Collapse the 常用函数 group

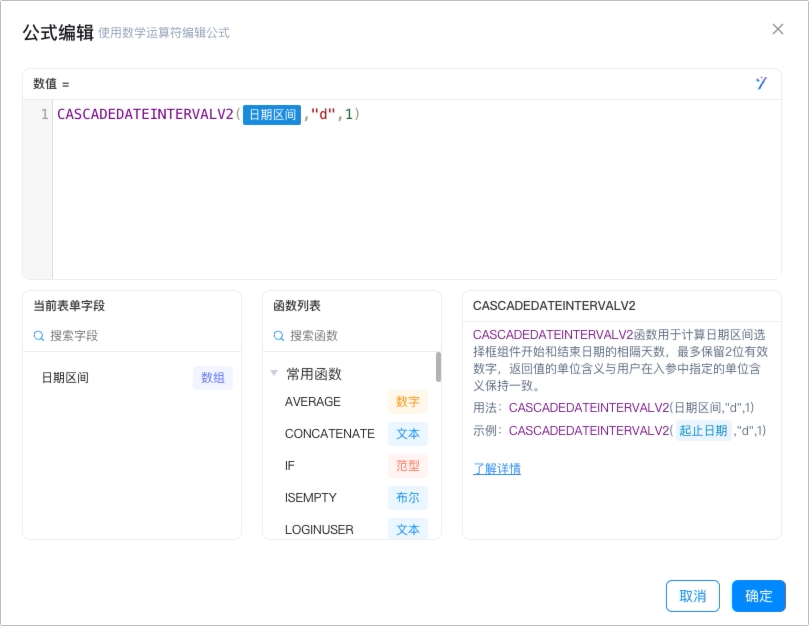click(x=274, y=373)
